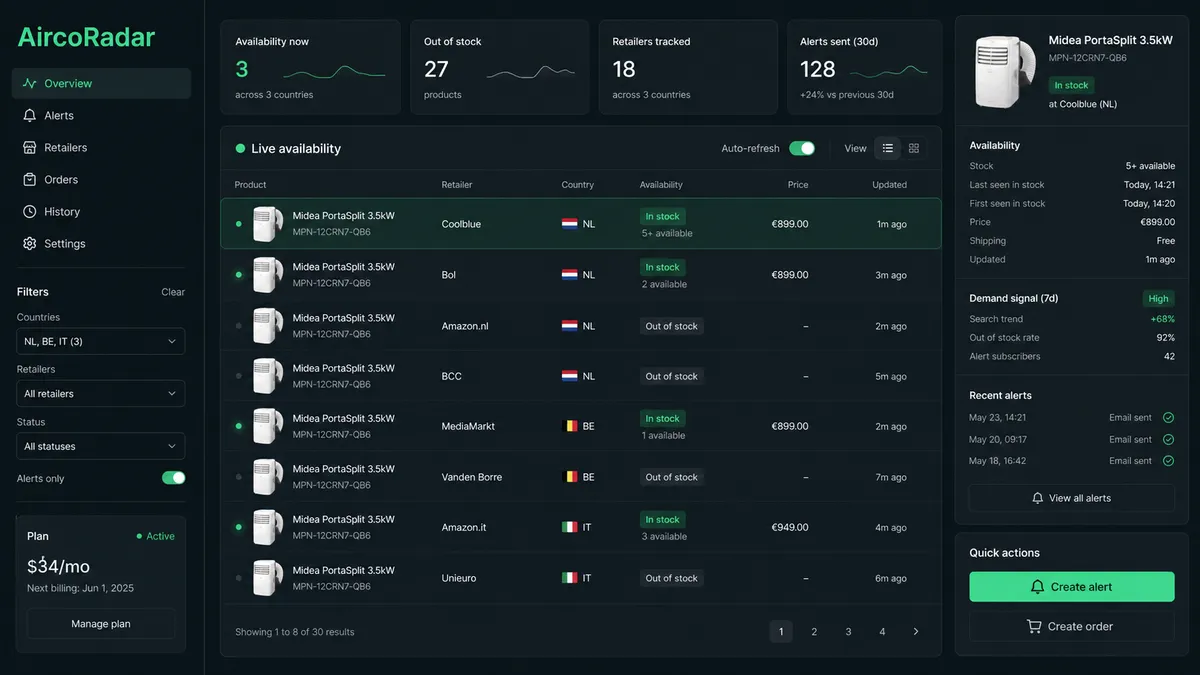This screenshot has width=1200, height=675.
Task: Open the Out of stock stat card
Action: coord(498,67)
